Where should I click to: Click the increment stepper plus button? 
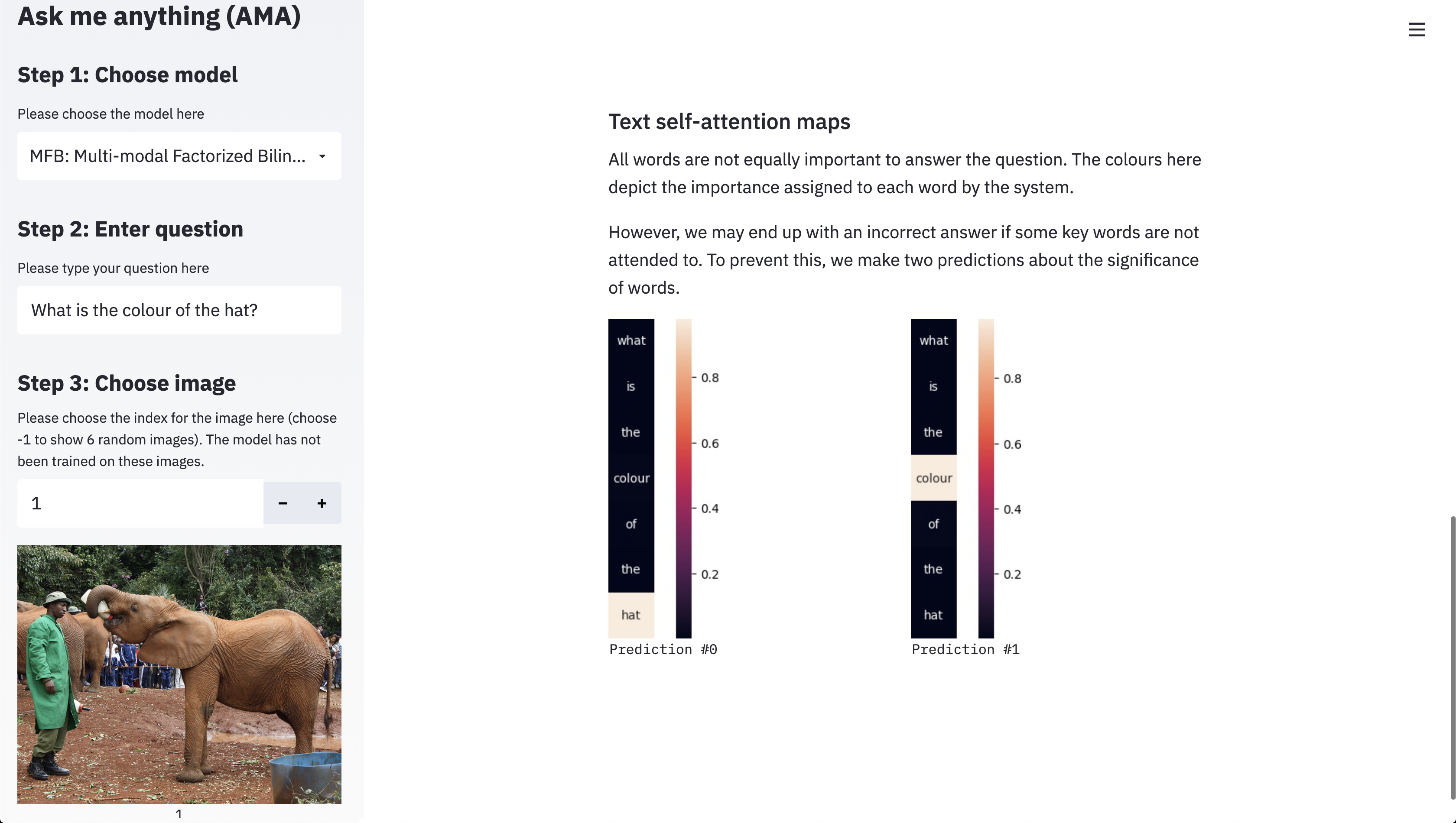(x=322, y=502)
